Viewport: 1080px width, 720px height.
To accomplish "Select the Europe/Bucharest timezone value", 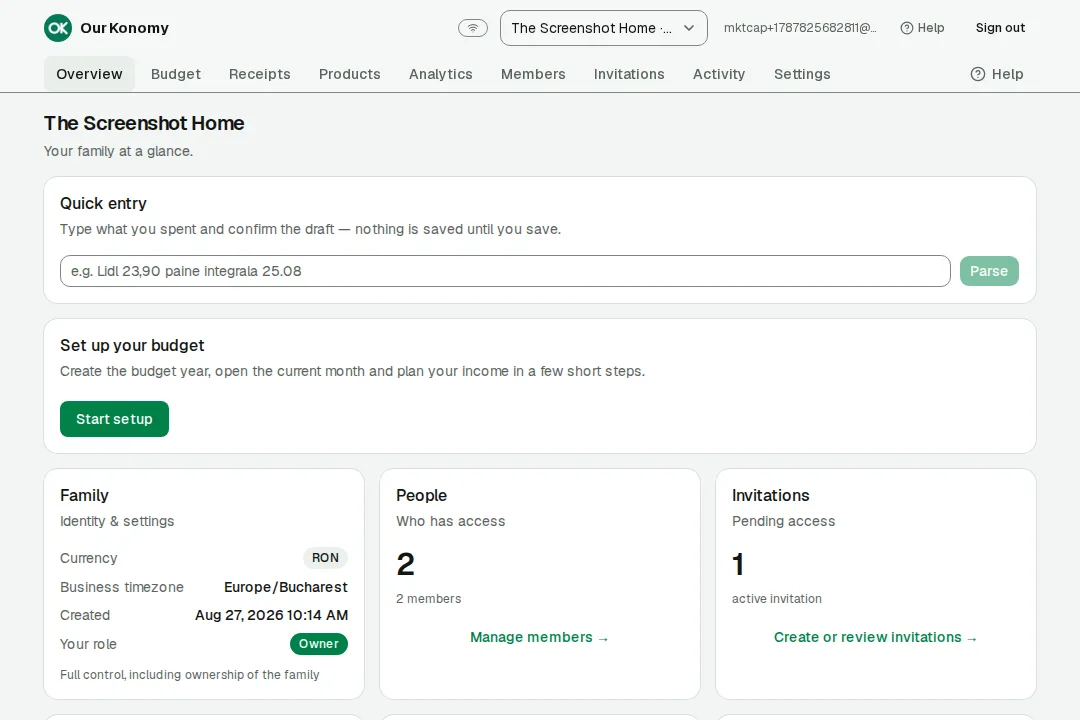I will pos(286,587).
